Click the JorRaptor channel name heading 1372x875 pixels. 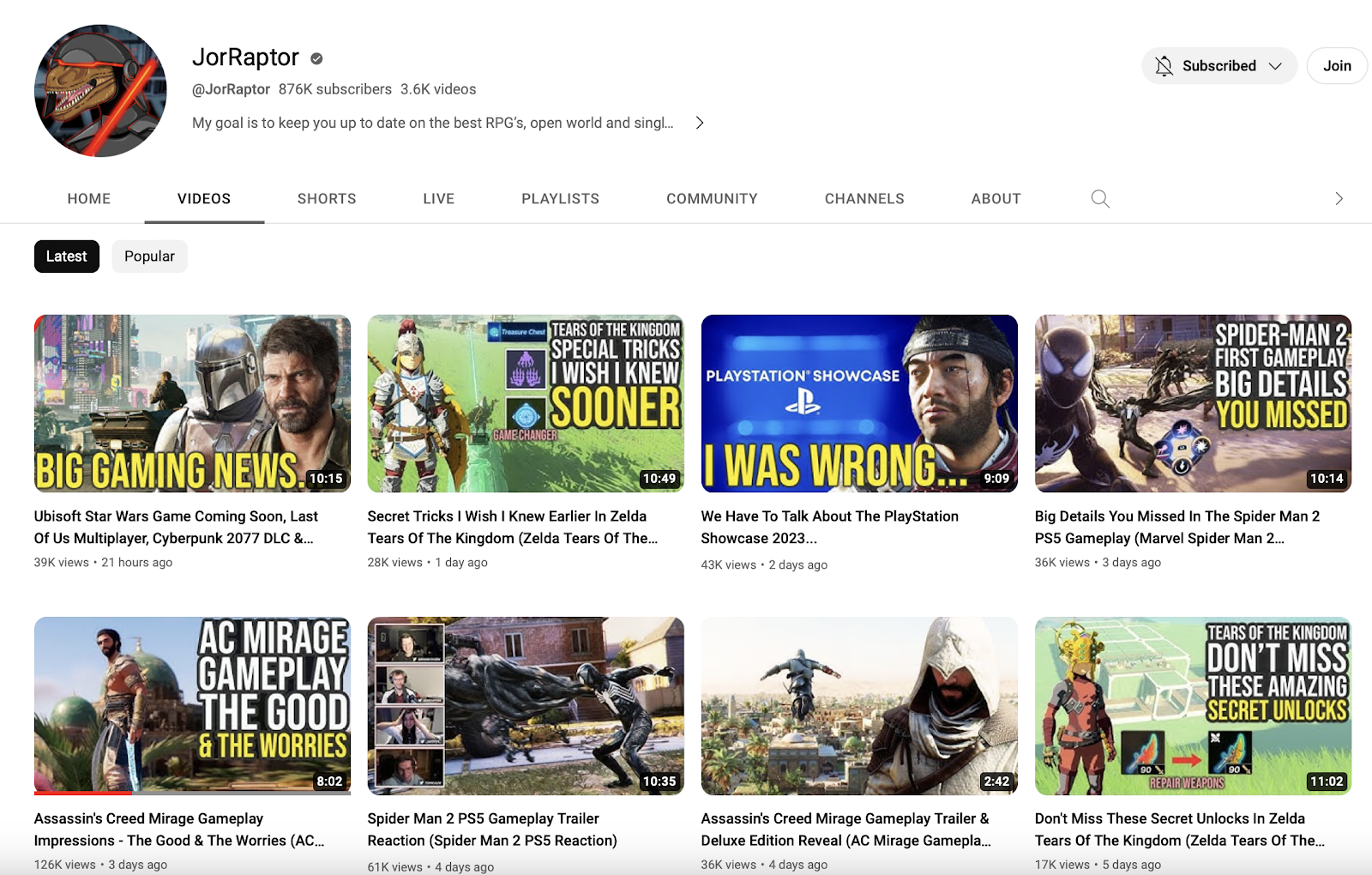245,57
